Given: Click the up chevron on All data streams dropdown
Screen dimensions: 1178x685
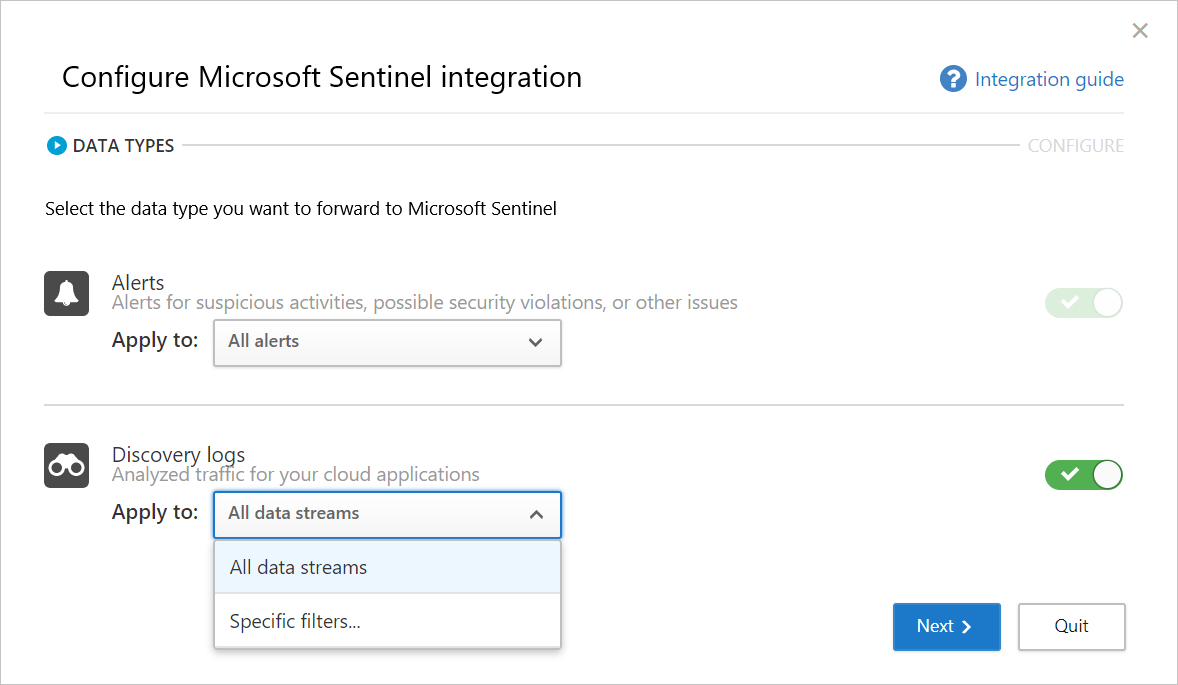Looking at the screenshot, I should (x=537, y=514).
